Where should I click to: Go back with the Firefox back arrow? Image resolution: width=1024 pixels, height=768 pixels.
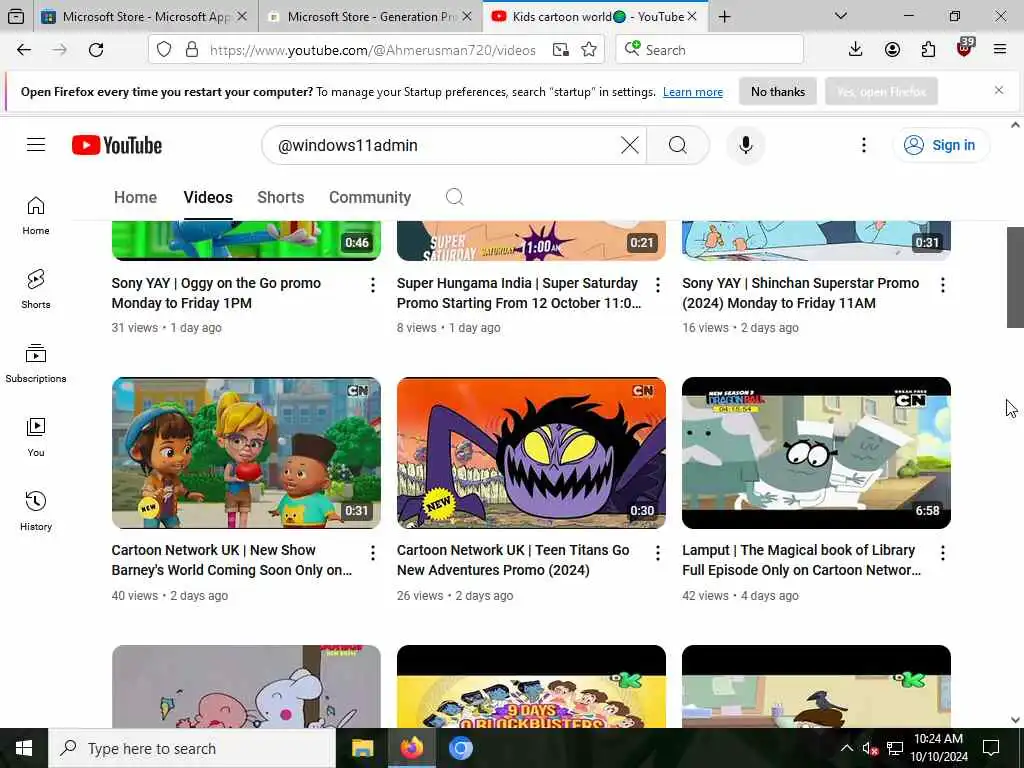click(x=24, y=50)
